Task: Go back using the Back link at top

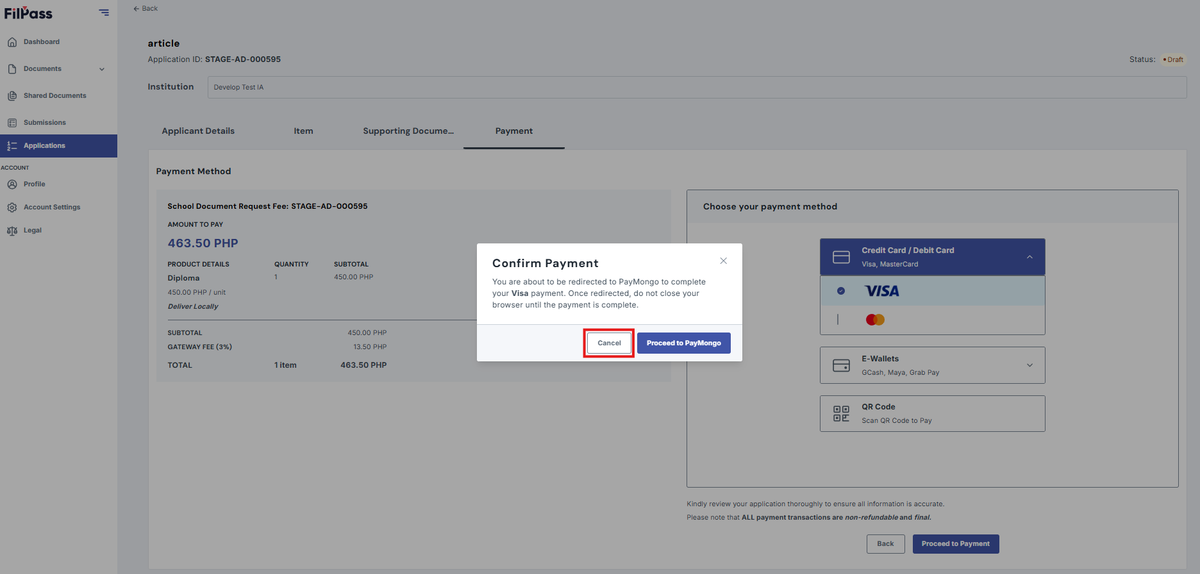Action: click(x=145, y=8)
